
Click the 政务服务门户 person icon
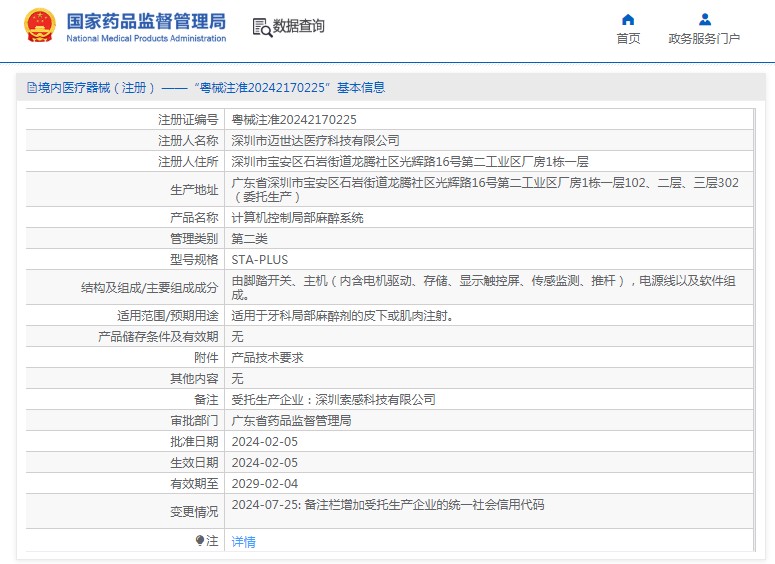704,19
